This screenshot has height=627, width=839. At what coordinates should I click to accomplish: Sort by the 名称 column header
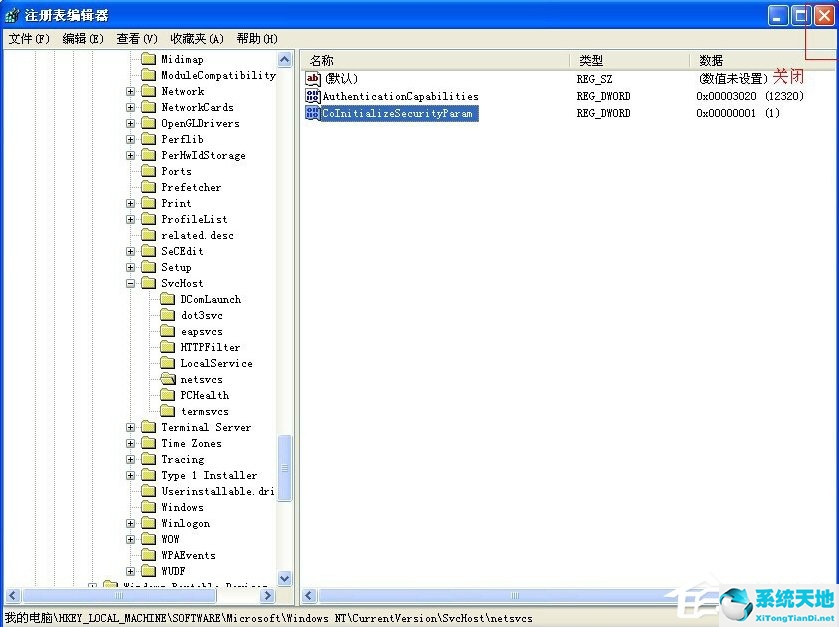click(x=435, y=60)
